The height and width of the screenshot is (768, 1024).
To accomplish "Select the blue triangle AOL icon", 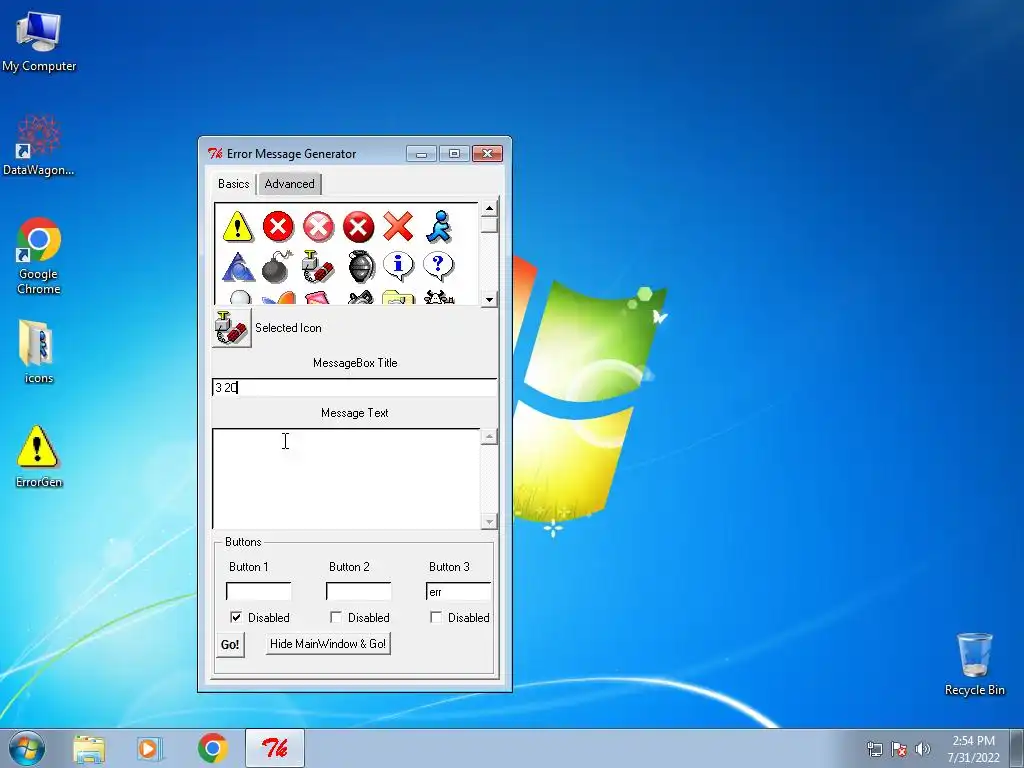I will [238, 266].
